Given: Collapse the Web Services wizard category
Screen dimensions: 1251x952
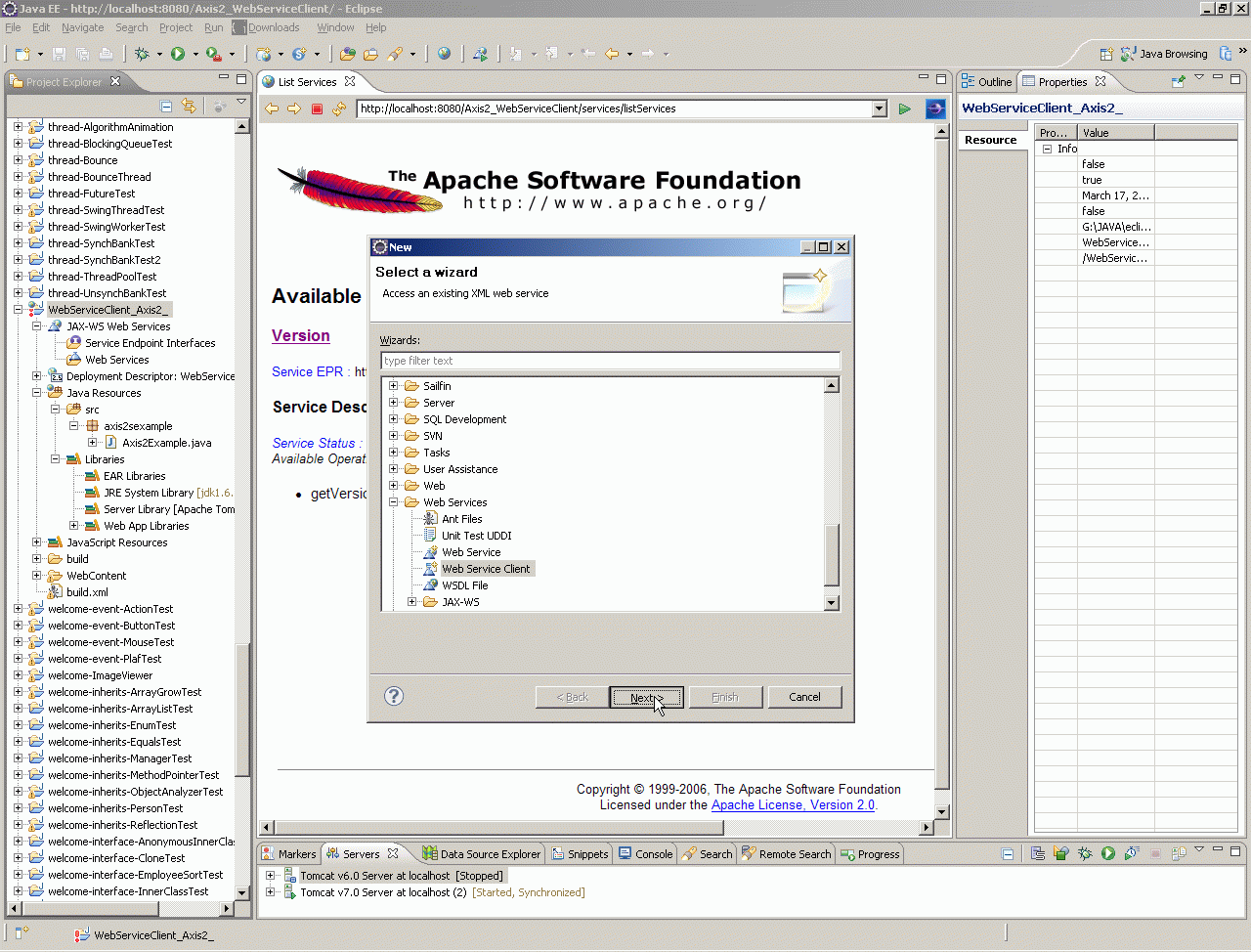Looking at the screenshot, I should pos(394,502).
